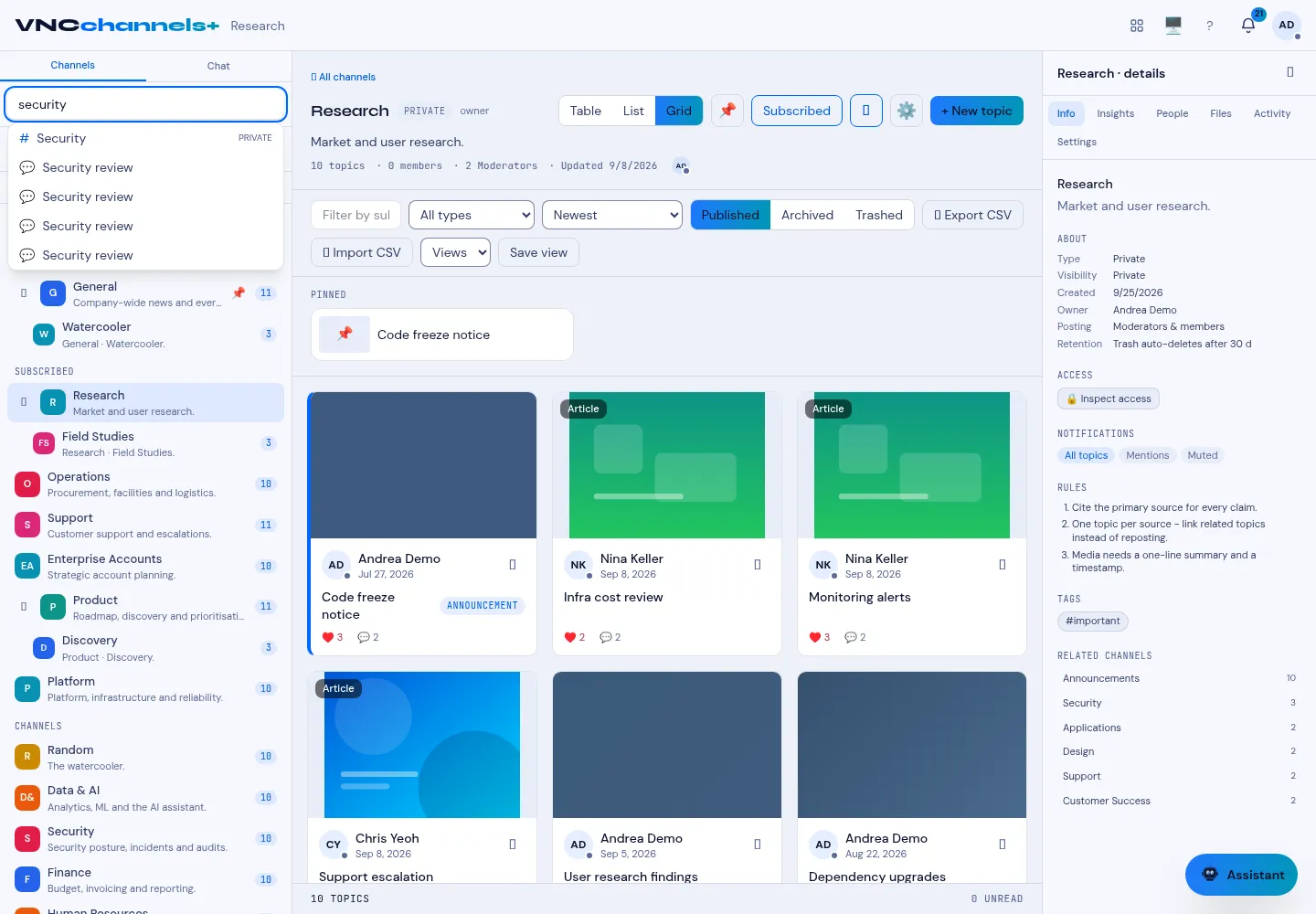Screen dimensions: 1316x914
Task: Switch to List view
Action: (x=633, y=111)
